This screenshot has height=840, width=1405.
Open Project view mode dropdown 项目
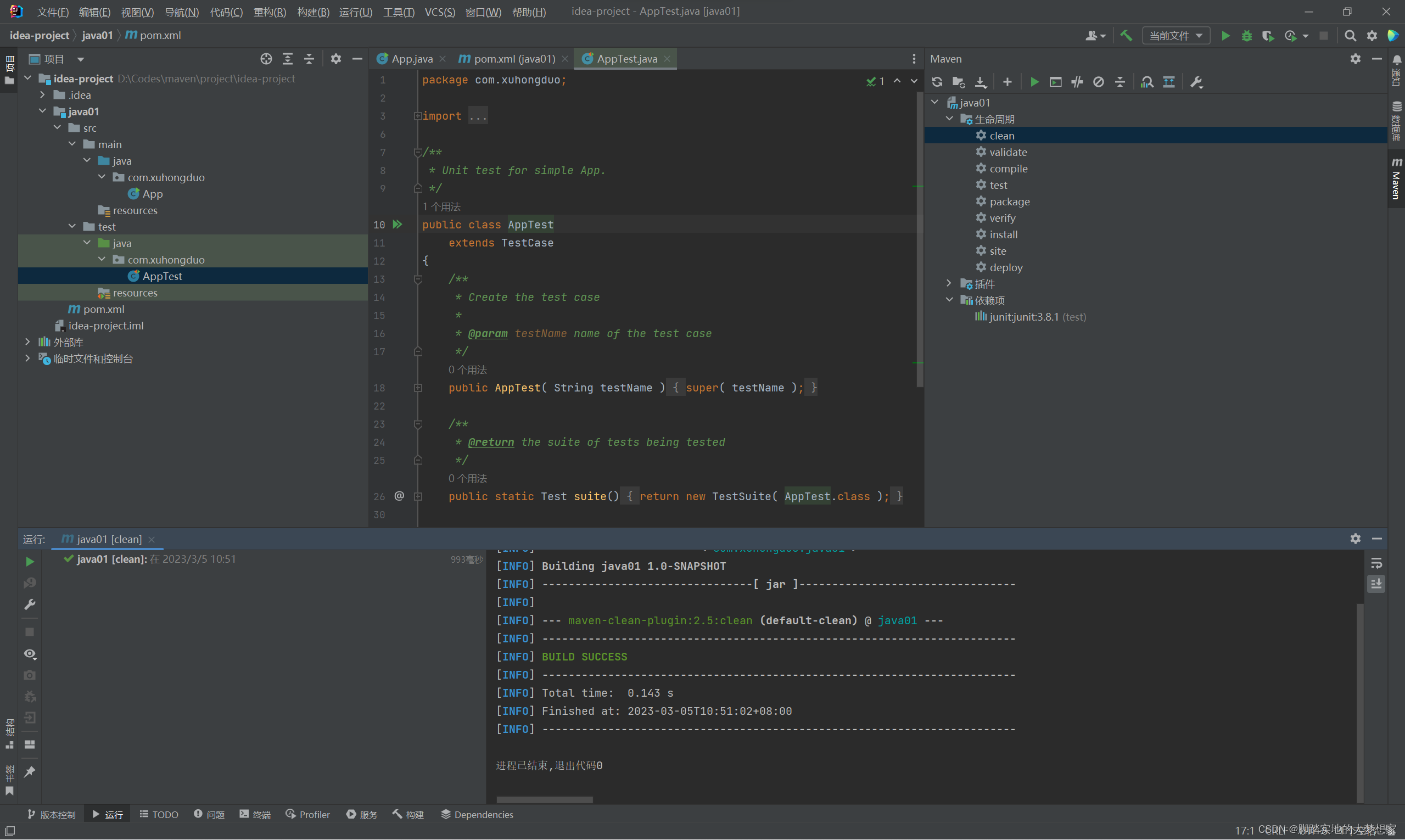click(57, 59)
